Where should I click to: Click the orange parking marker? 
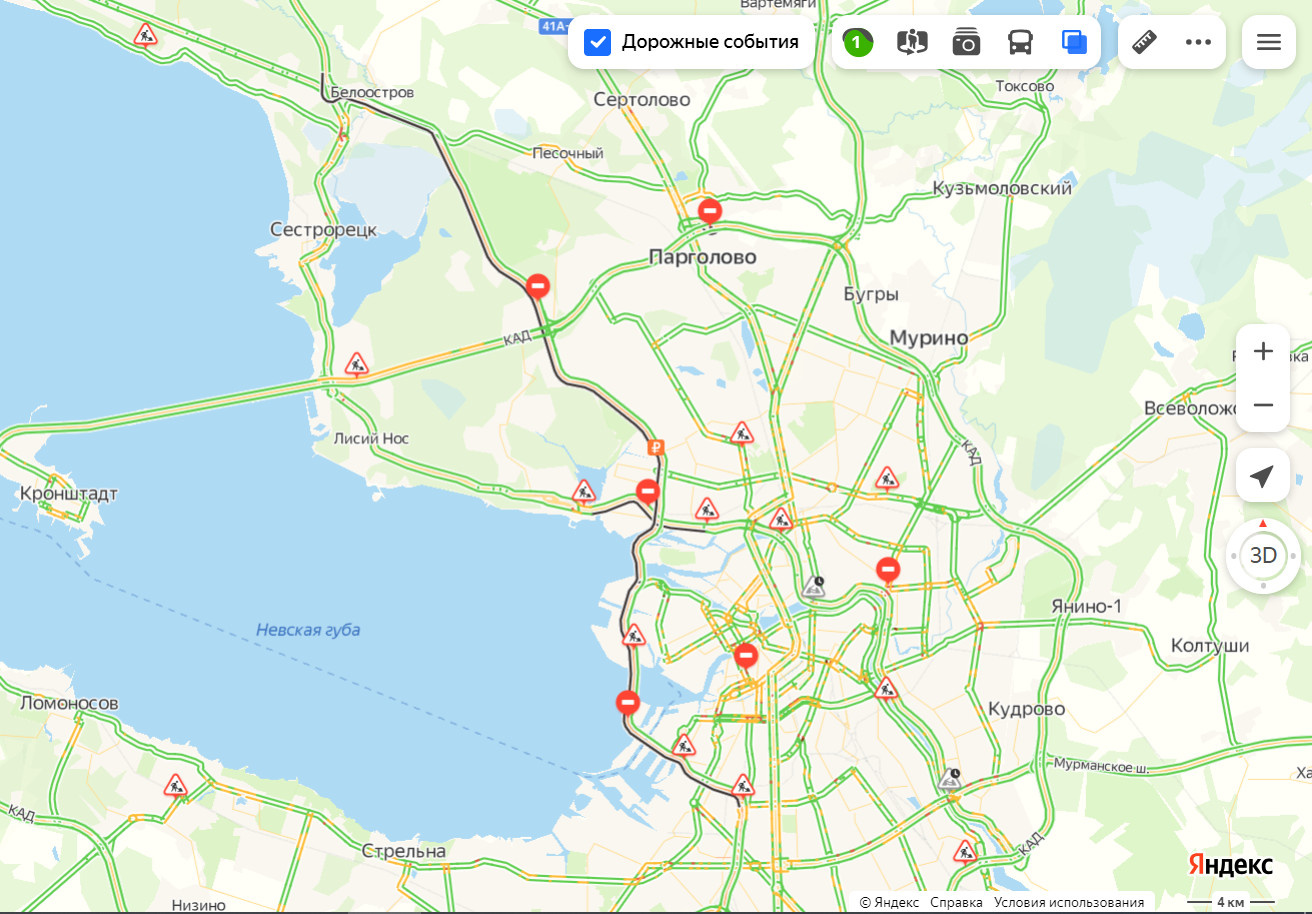[x=655, y=448]
